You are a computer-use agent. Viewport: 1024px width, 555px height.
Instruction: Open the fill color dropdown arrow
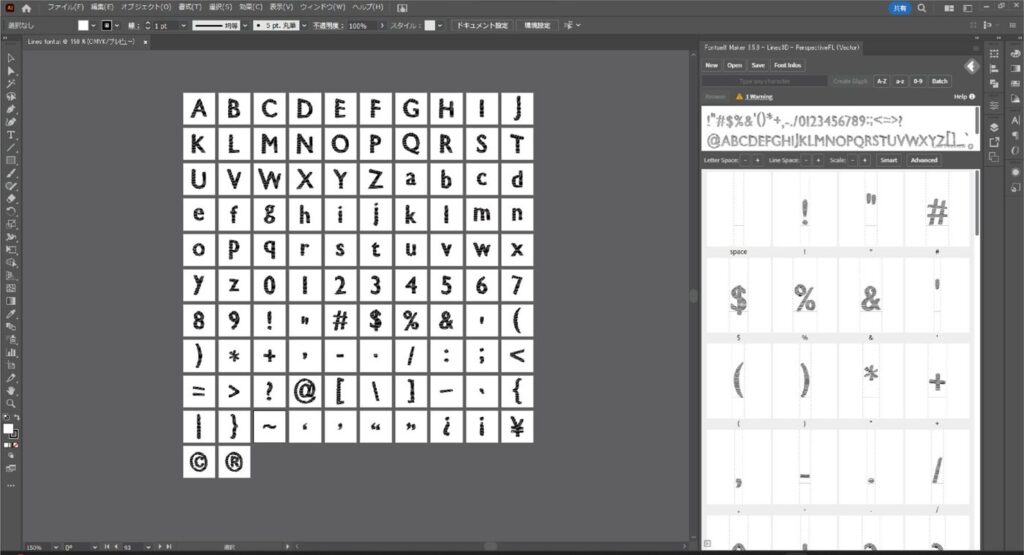93,25
